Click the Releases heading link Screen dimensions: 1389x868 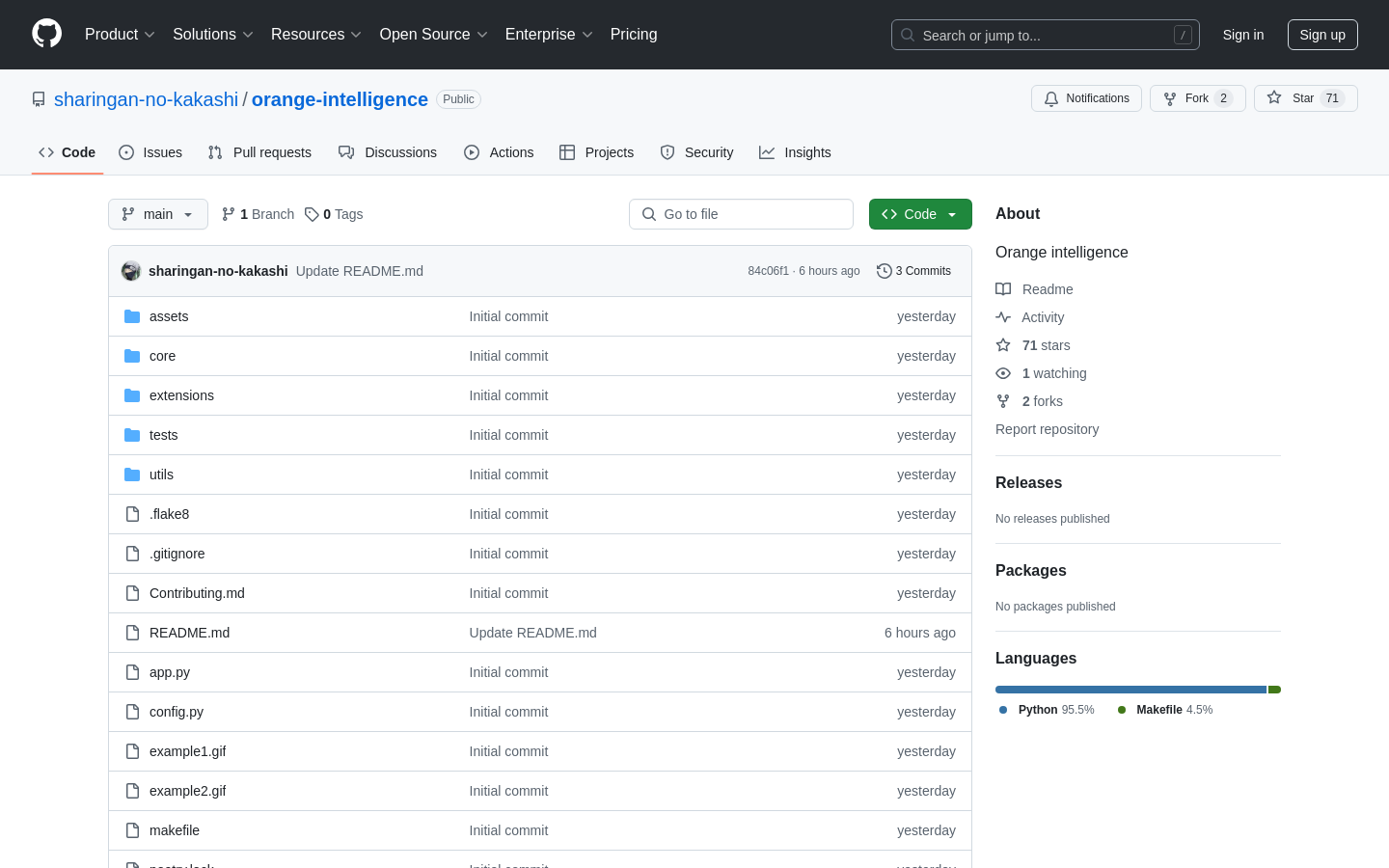coord(1028,482)
